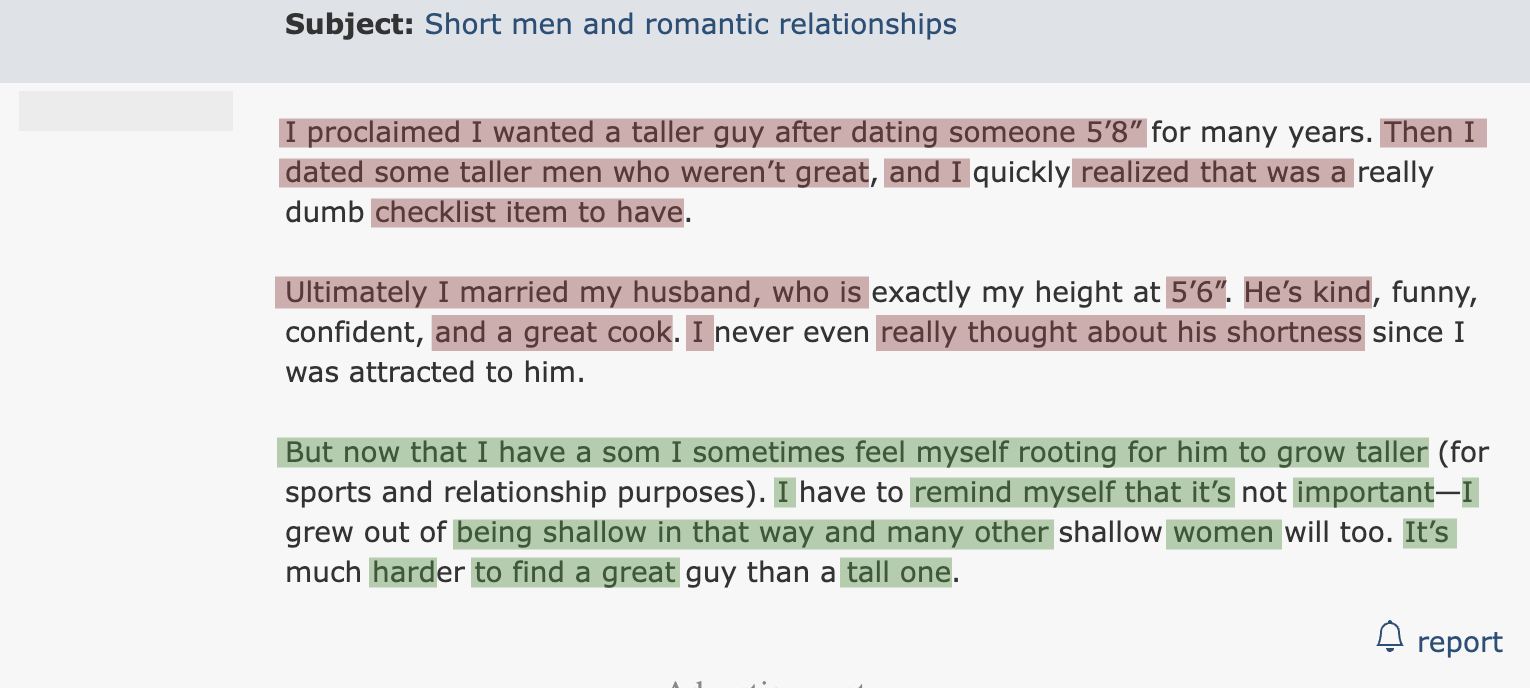Click the gray poster avatar placeholder
Image resolution: width=1530 pixels, height=688 pixels.
126,111
